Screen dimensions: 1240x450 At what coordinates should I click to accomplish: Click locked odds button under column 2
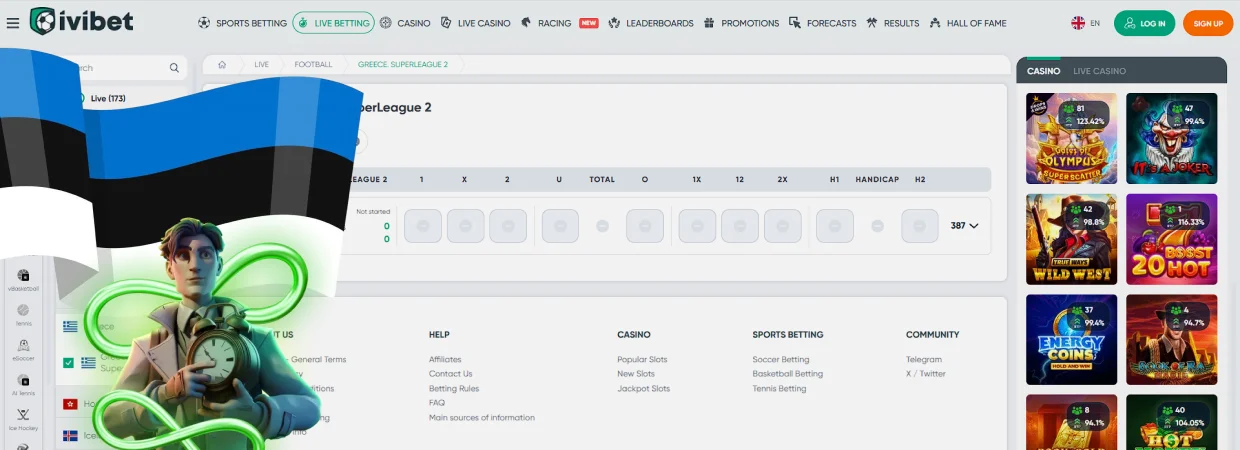pos(508,226)
